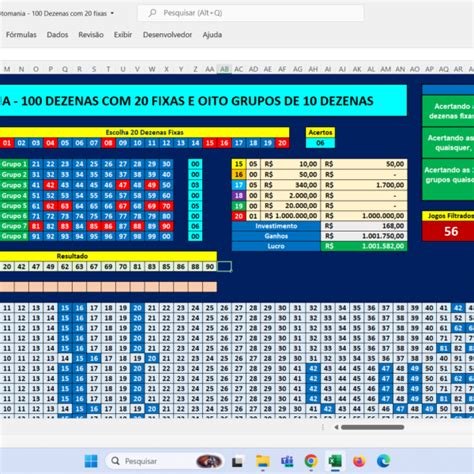Select fixed dezena 08 in the fixas row
This screenshot has height=474, width=474.
108,143
